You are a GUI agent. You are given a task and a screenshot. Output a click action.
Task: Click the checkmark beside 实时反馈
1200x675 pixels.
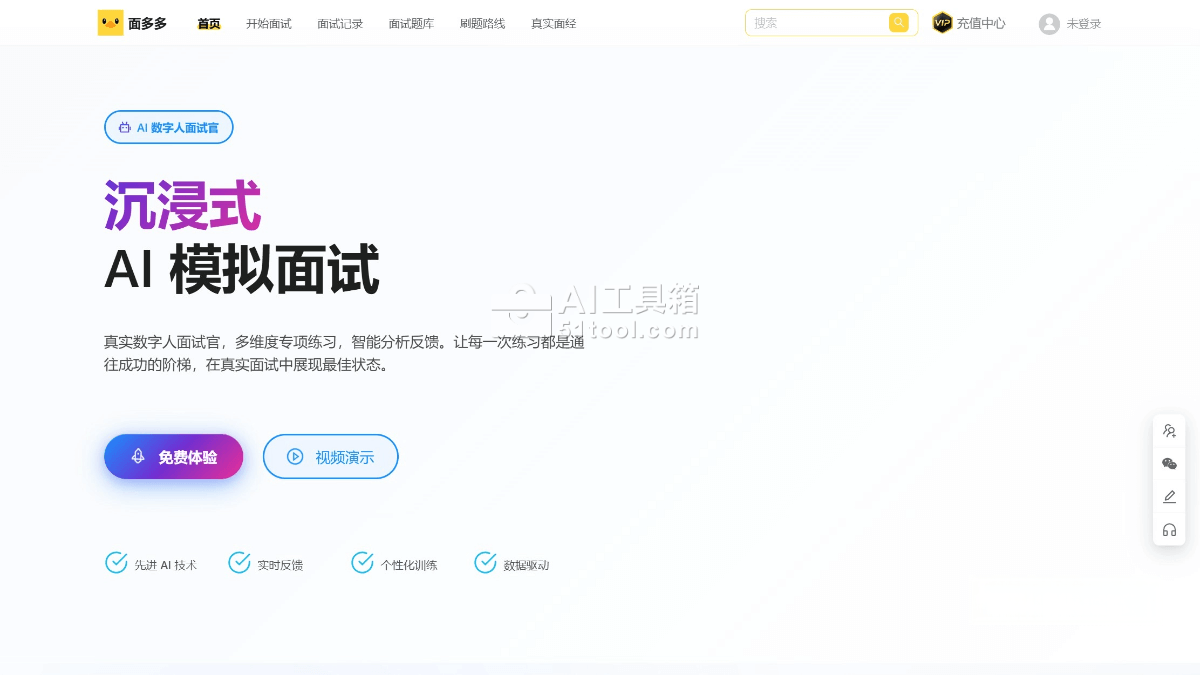[239, 563]
